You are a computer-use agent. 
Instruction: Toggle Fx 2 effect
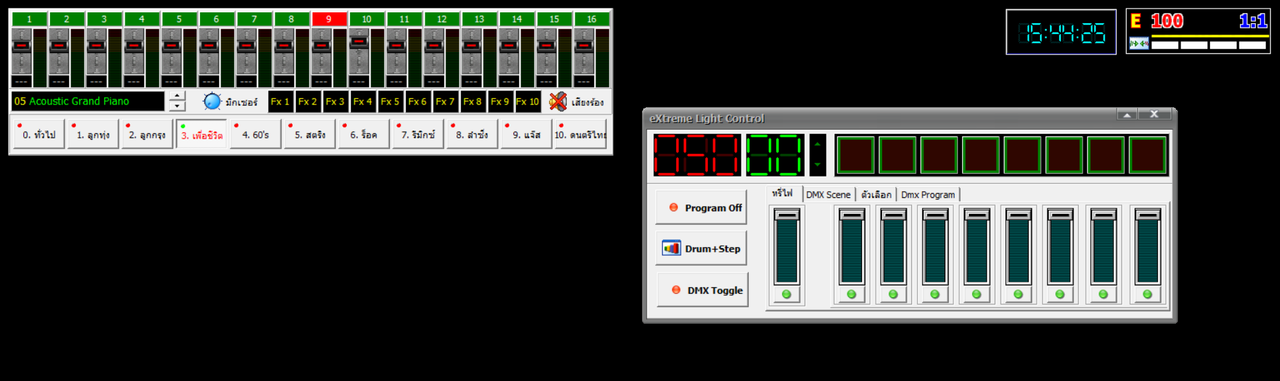click(307, 101)
